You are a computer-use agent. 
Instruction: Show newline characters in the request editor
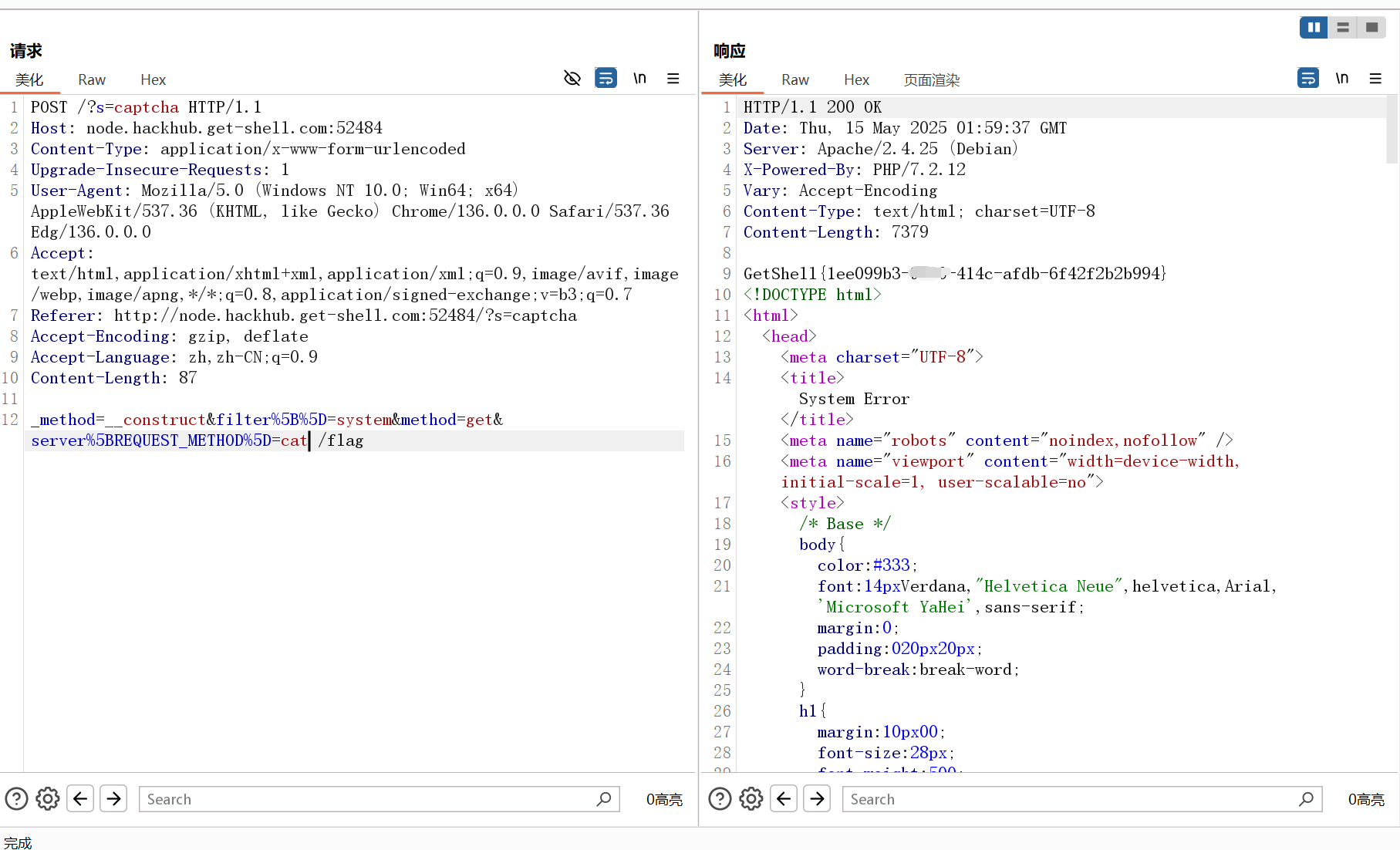pos(639,78)
